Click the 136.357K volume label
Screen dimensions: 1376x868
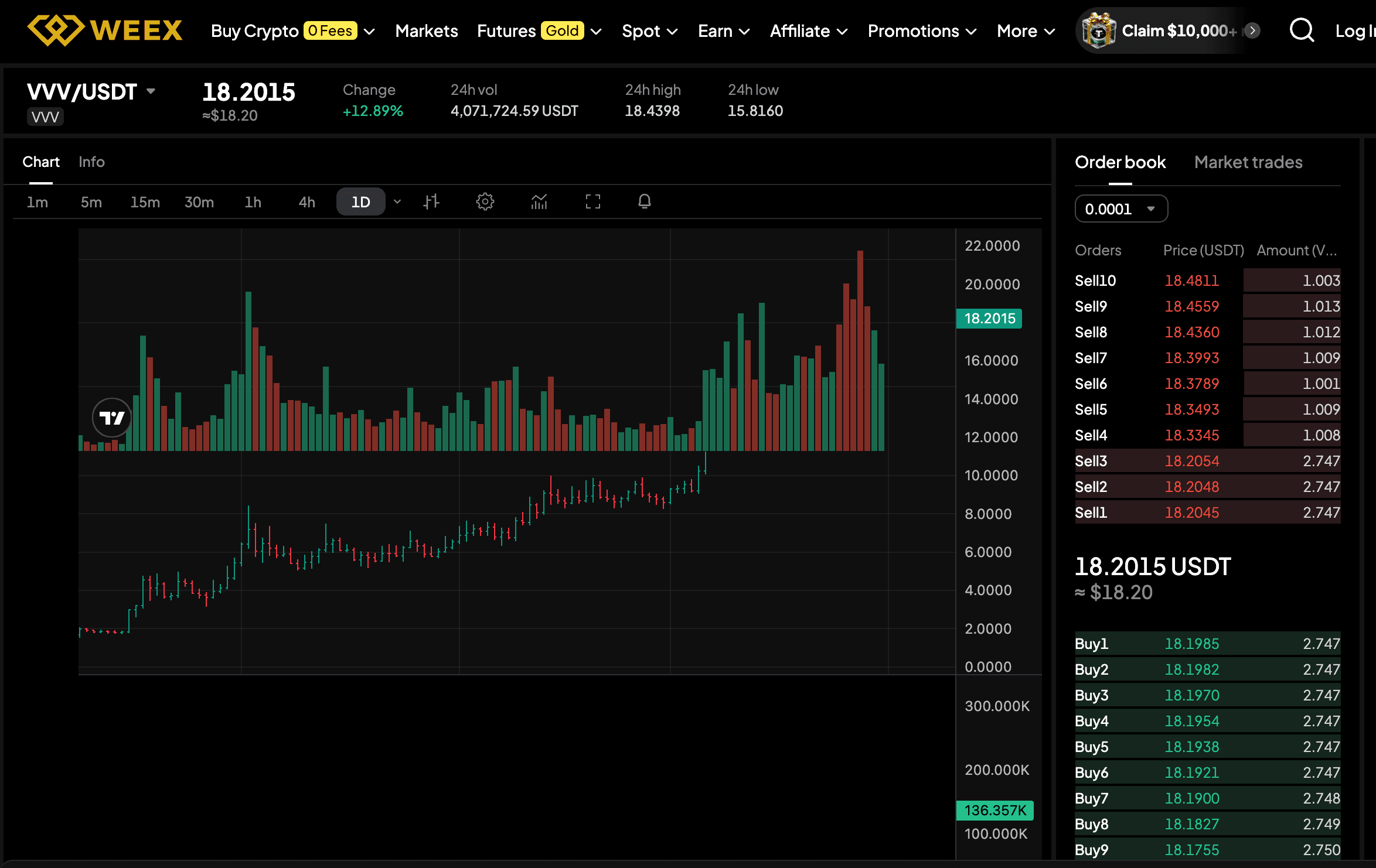tap(995, 811)
